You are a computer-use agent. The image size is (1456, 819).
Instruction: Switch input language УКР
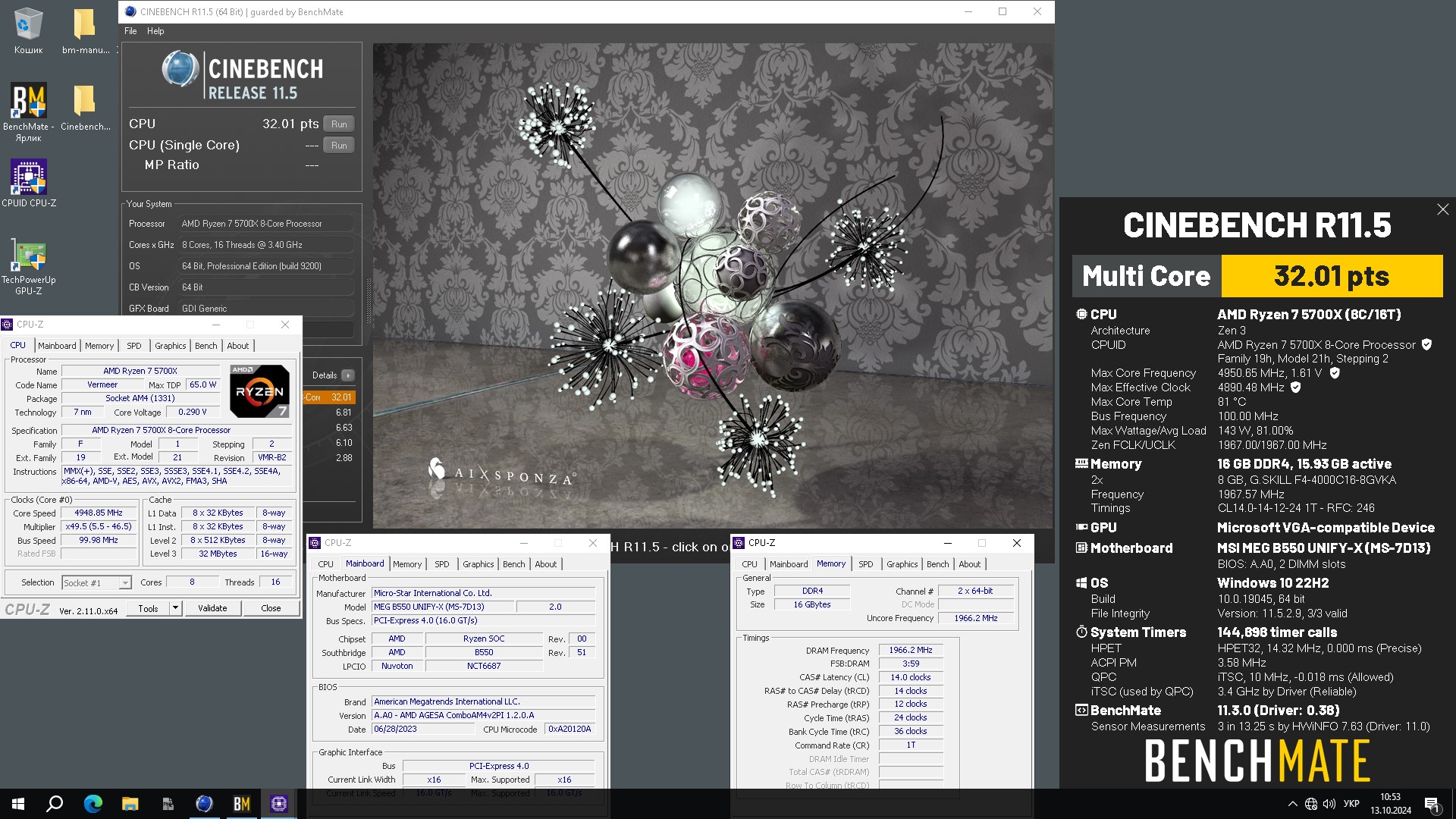pos(1351,804)
